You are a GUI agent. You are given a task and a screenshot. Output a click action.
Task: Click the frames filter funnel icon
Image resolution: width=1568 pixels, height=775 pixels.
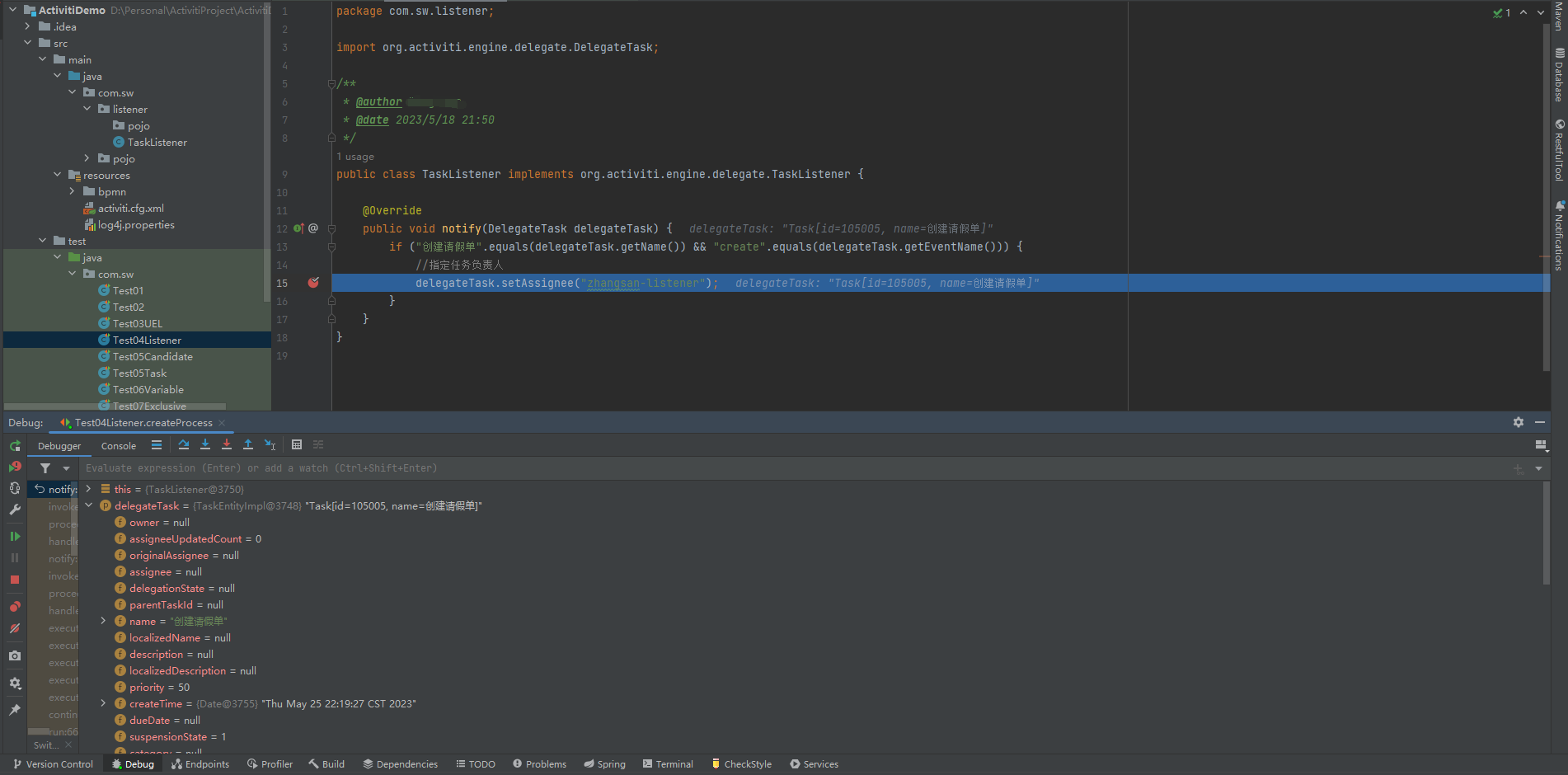pyautogui.click(x=45, y=468)
